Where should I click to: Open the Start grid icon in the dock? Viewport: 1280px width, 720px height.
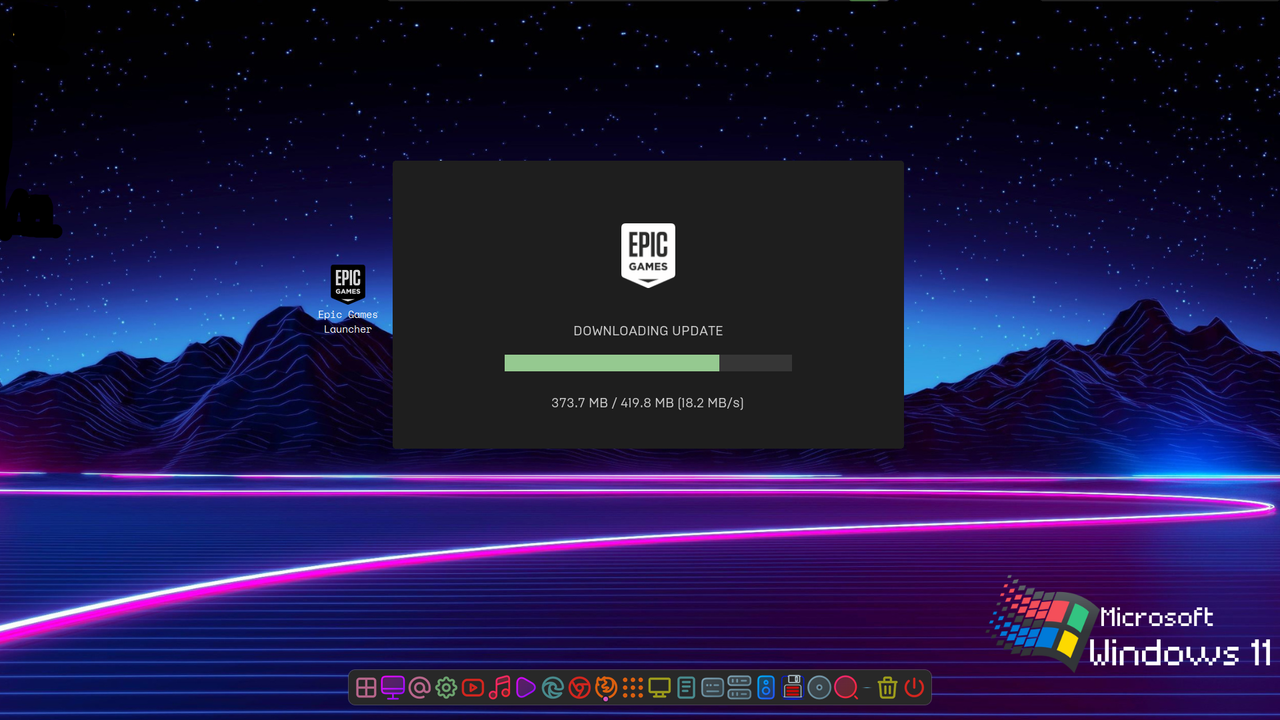(366, 688)
